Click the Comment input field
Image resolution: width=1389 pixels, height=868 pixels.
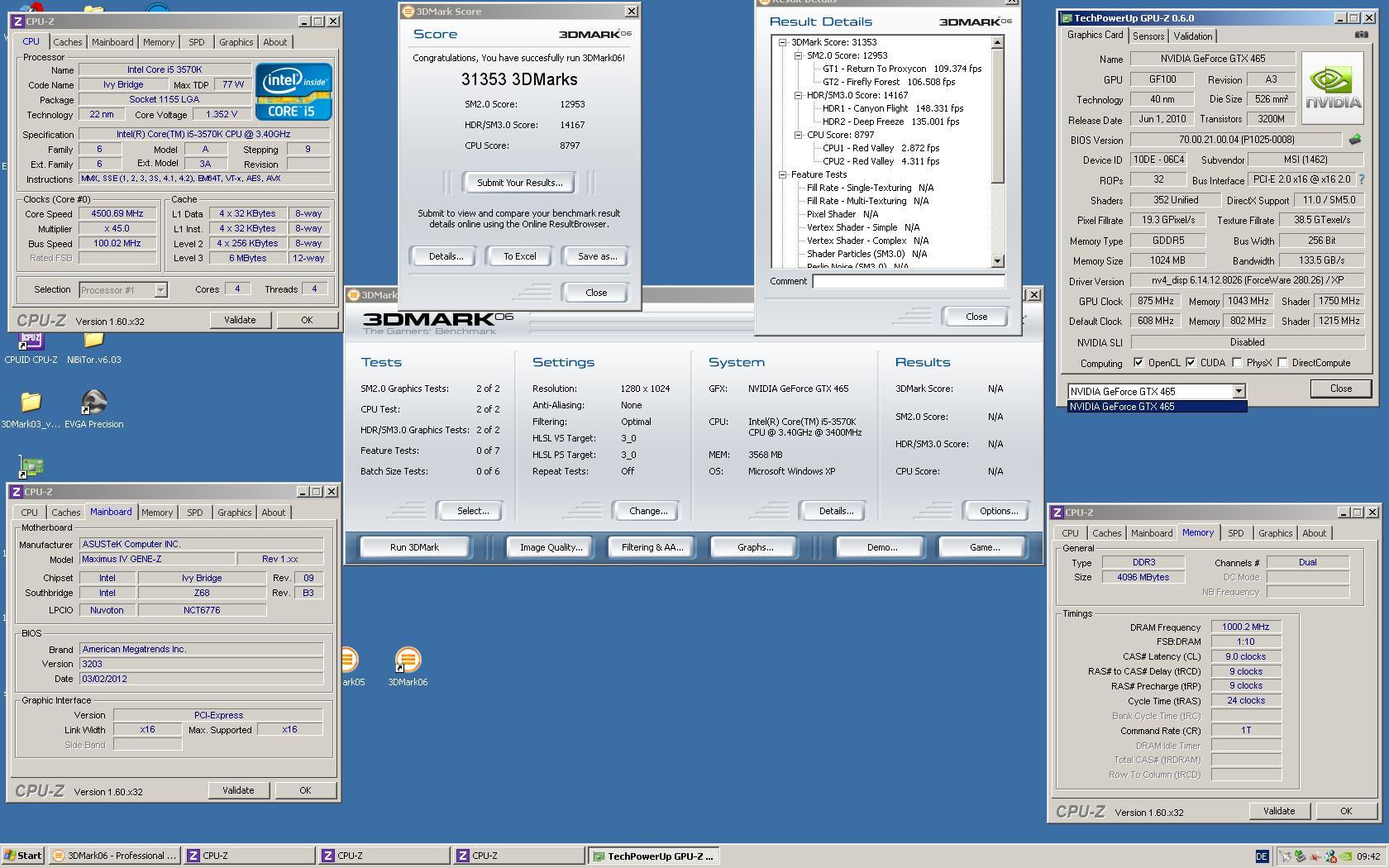tap(909, 281)
